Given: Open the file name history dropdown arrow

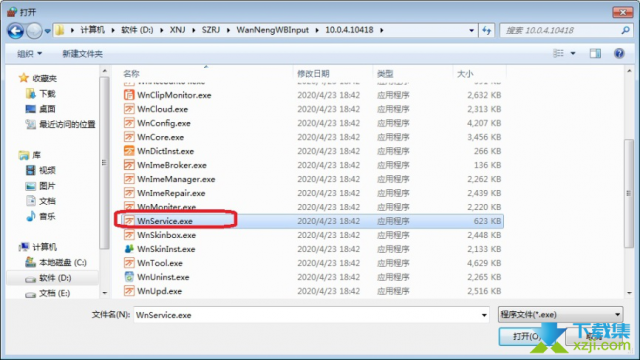Looking at the screenshot, I should point(484,315).
